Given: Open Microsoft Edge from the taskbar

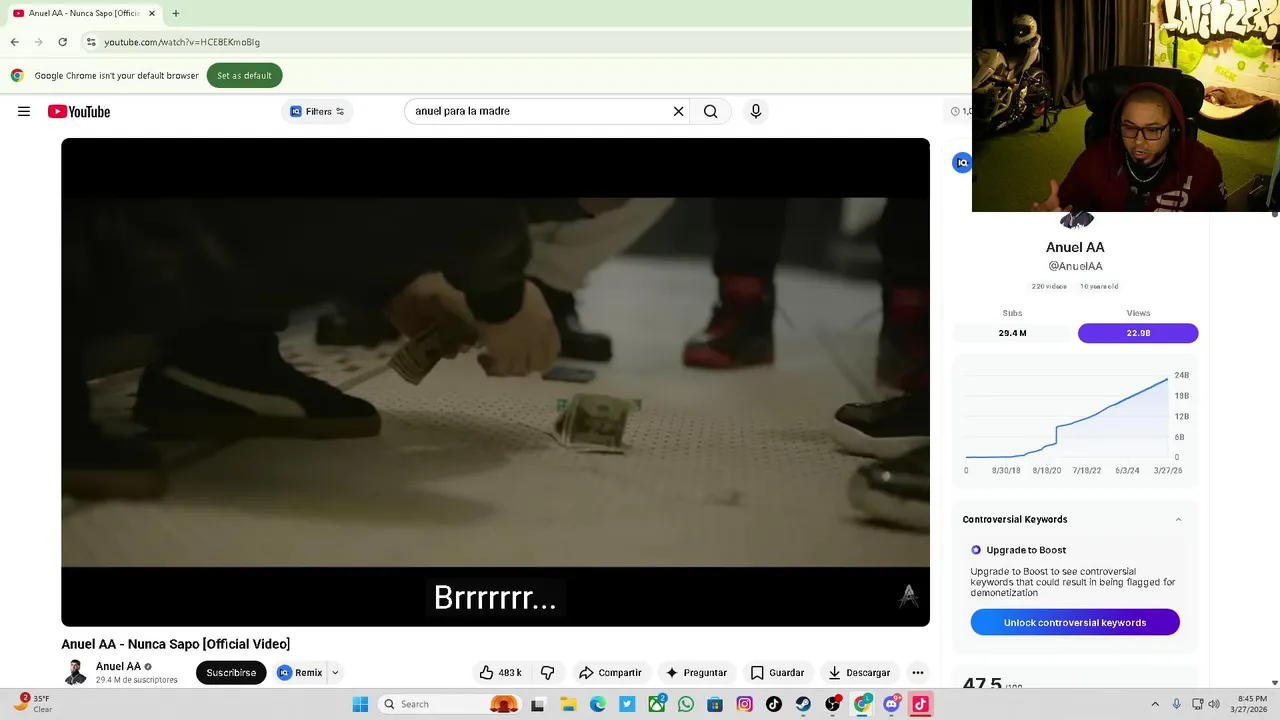Looking at the screenshot, I should [x=598, y=704].
